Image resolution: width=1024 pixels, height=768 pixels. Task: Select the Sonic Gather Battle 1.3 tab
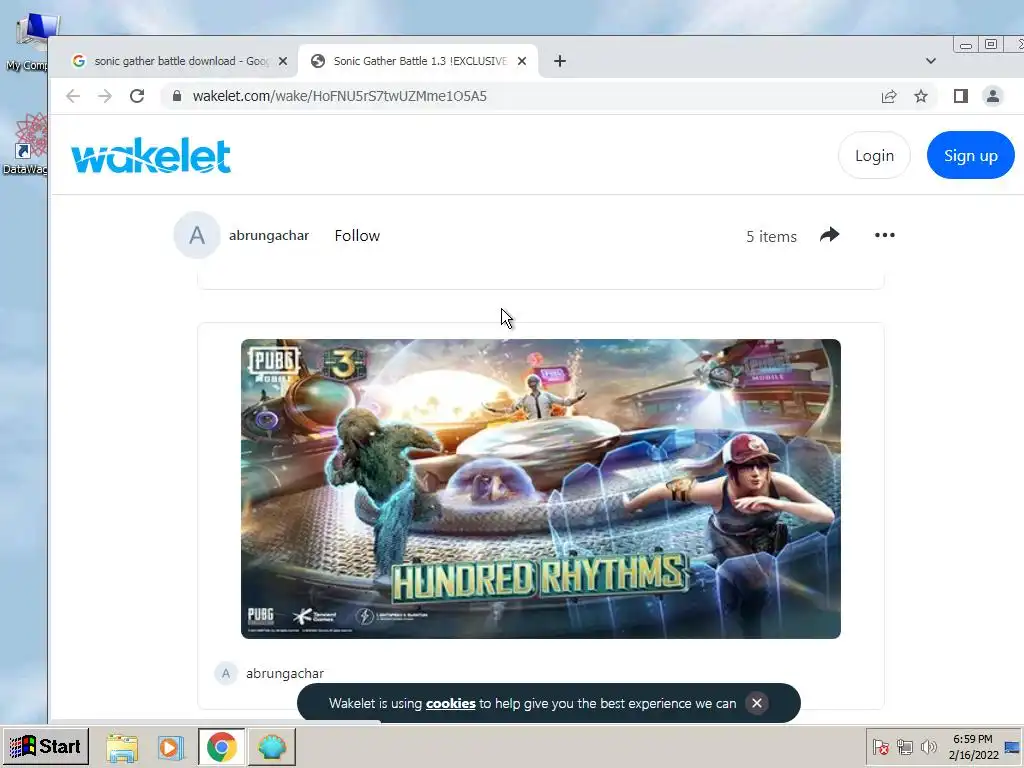click(418, 61)
